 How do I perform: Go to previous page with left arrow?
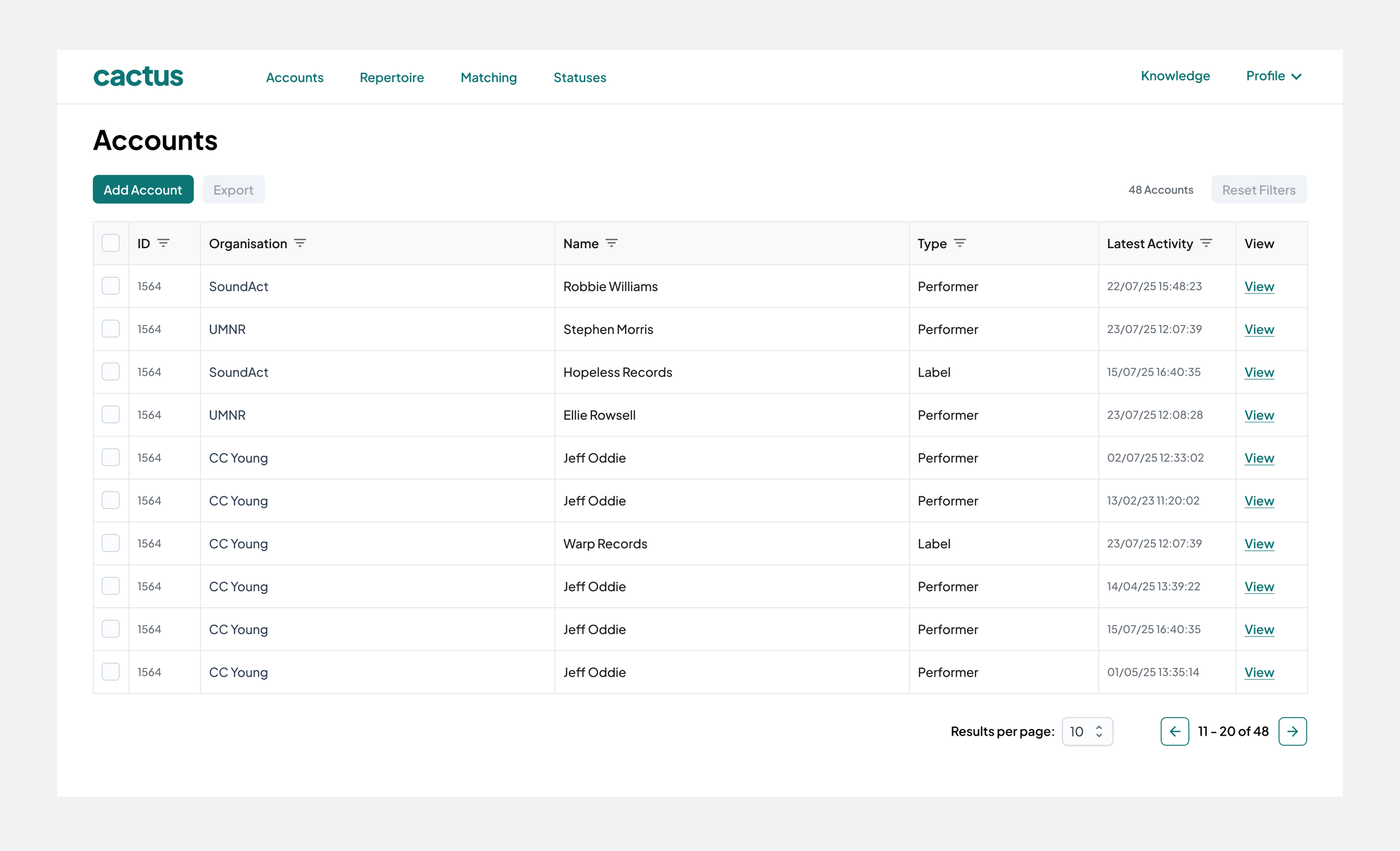coord(1174,731)
